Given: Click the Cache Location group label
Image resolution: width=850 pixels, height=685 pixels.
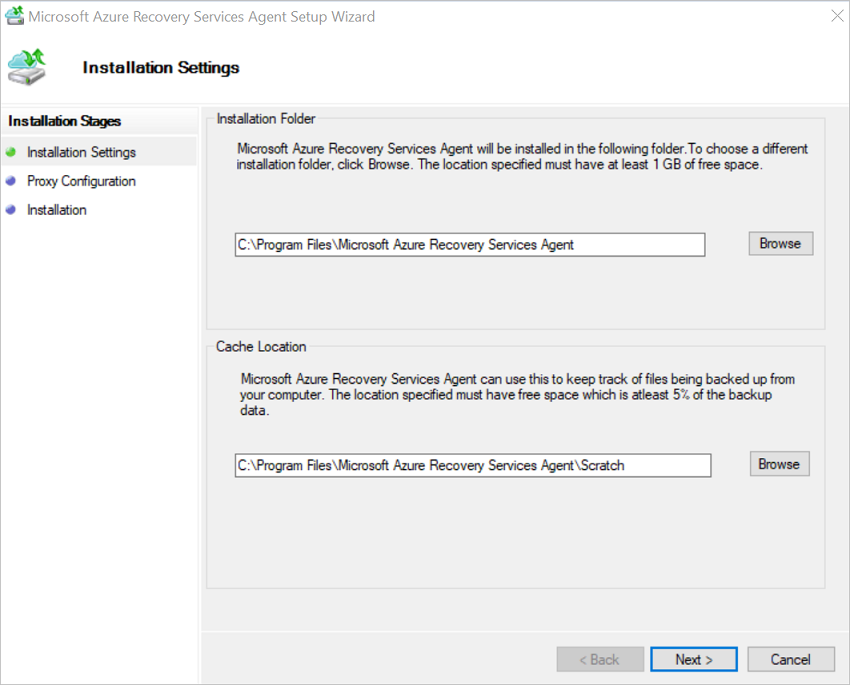Looking at the screenshot, I should pos(261,346).
